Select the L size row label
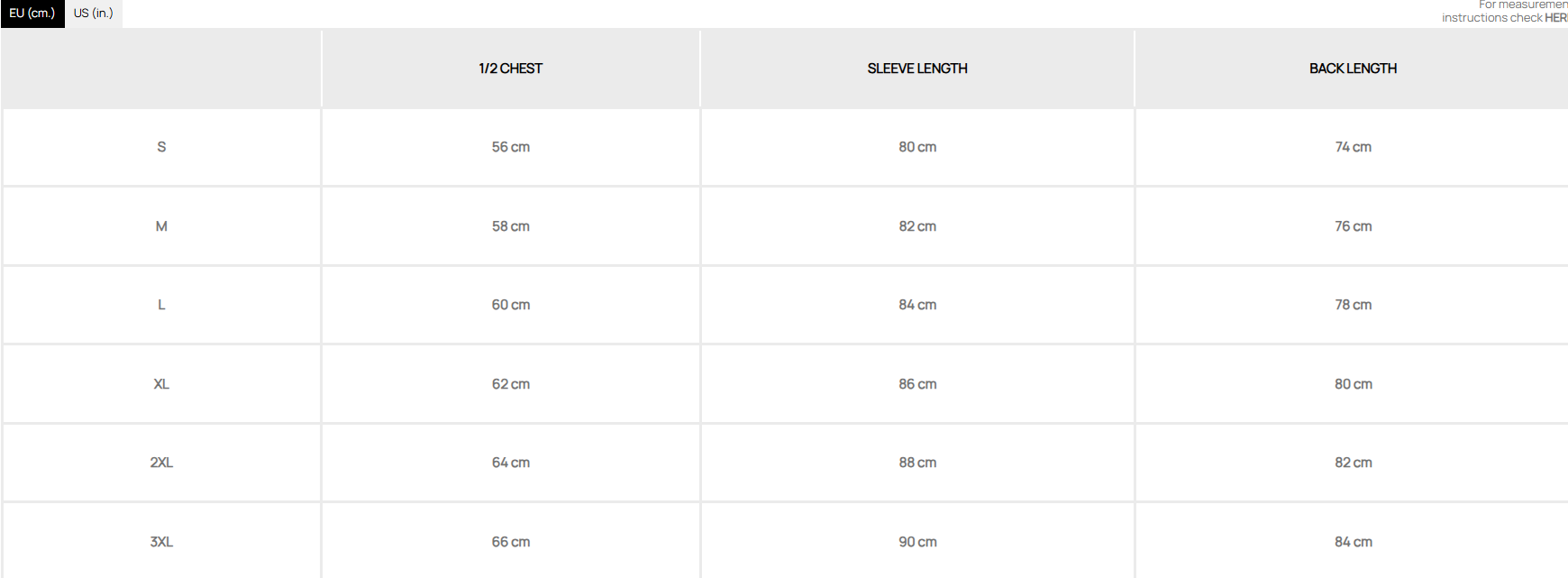 [x=161, y=305]
